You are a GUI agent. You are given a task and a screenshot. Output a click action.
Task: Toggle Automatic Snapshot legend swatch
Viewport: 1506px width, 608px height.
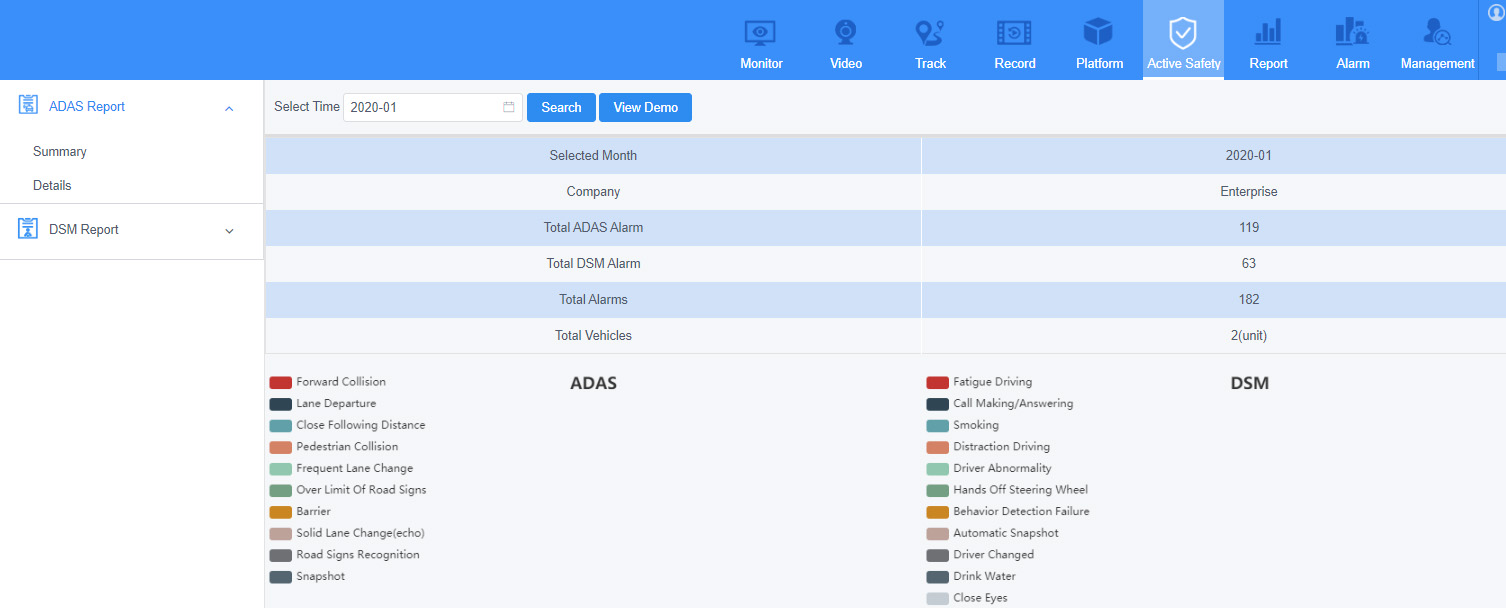click(x=937, y=533)
